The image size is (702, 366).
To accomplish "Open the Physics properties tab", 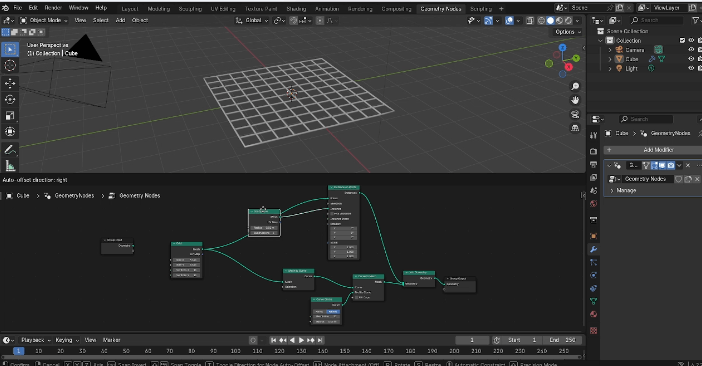I will tap(594, 275).
